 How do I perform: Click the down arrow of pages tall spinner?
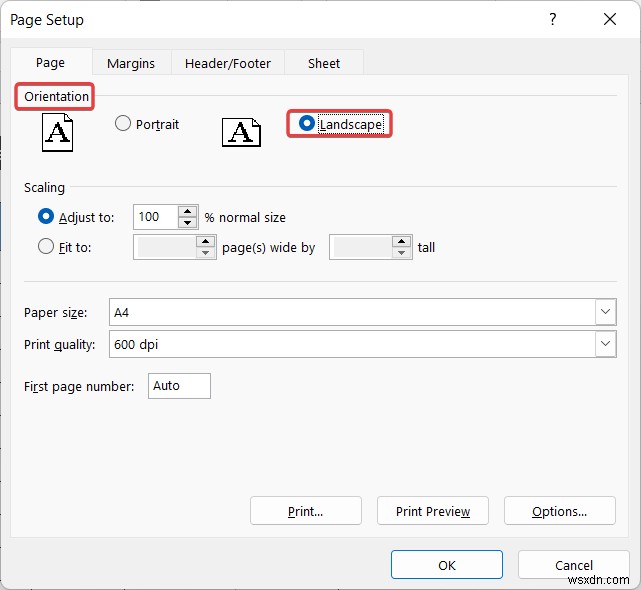point(401,253)
